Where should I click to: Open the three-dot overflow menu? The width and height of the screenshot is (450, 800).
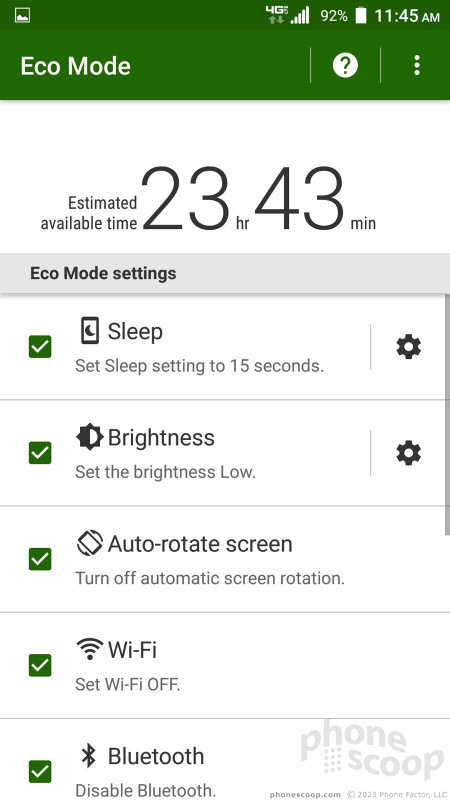point(417,65)
